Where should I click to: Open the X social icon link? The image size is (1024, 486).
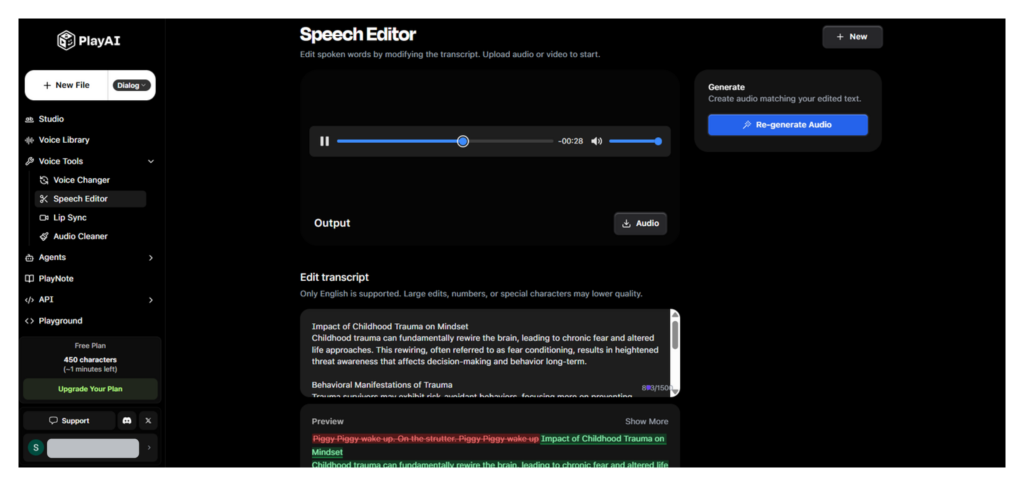pos(148,421)
